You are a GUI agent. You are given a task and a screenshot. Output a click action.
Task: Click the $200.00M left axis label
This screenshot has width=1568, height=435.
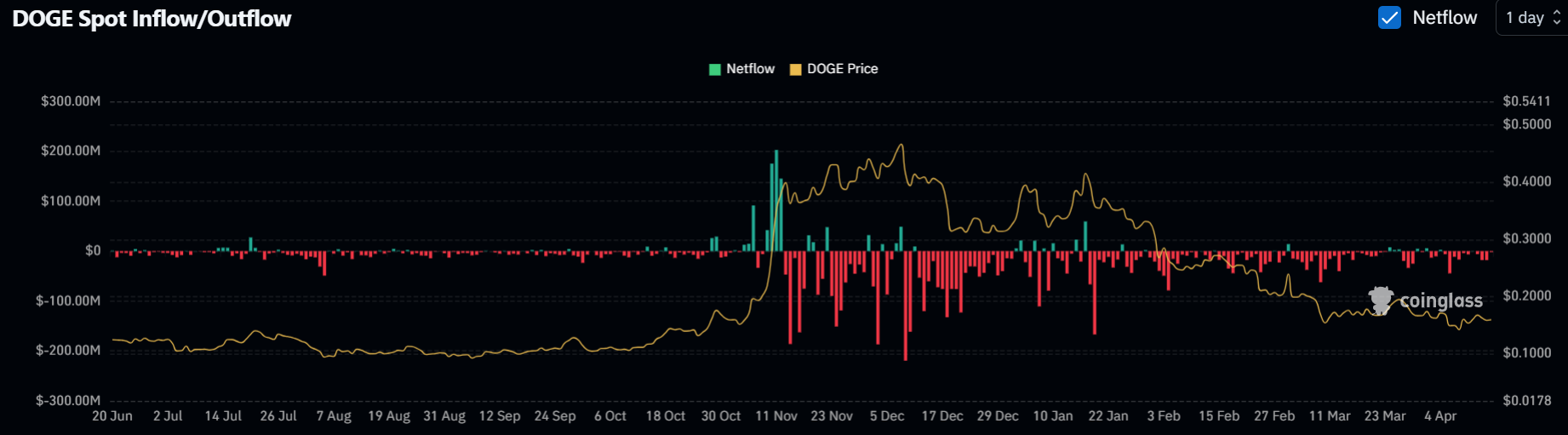click(x=71, y=151)
